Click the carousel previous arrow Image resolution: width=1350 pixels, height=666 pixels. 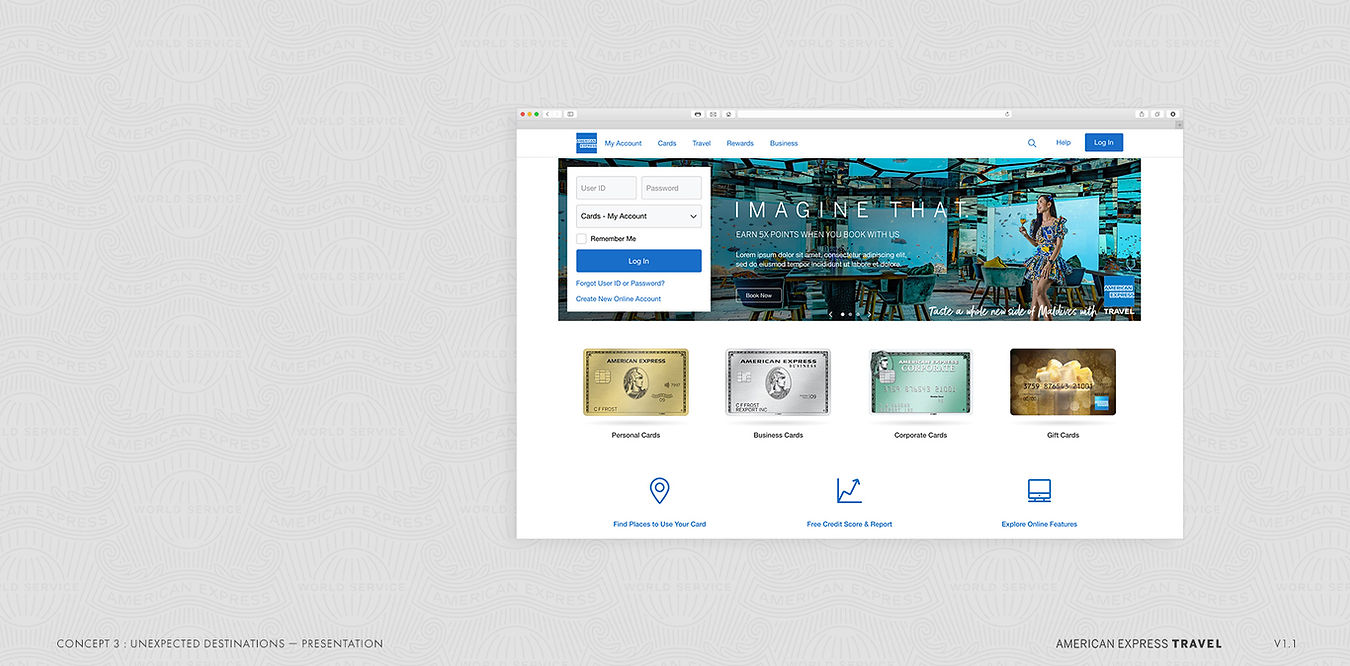830,314
